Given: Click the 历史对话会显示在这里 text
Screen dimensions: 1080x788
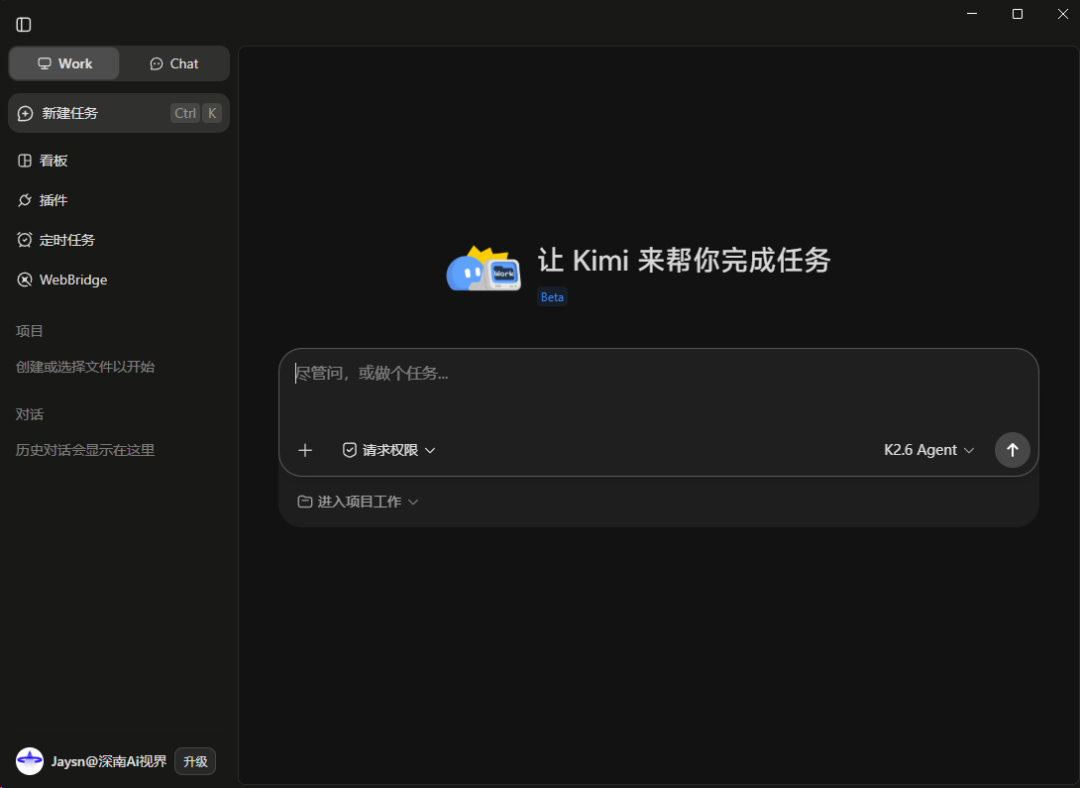Looking at the screenshot, I should click(x=85, y=450).
